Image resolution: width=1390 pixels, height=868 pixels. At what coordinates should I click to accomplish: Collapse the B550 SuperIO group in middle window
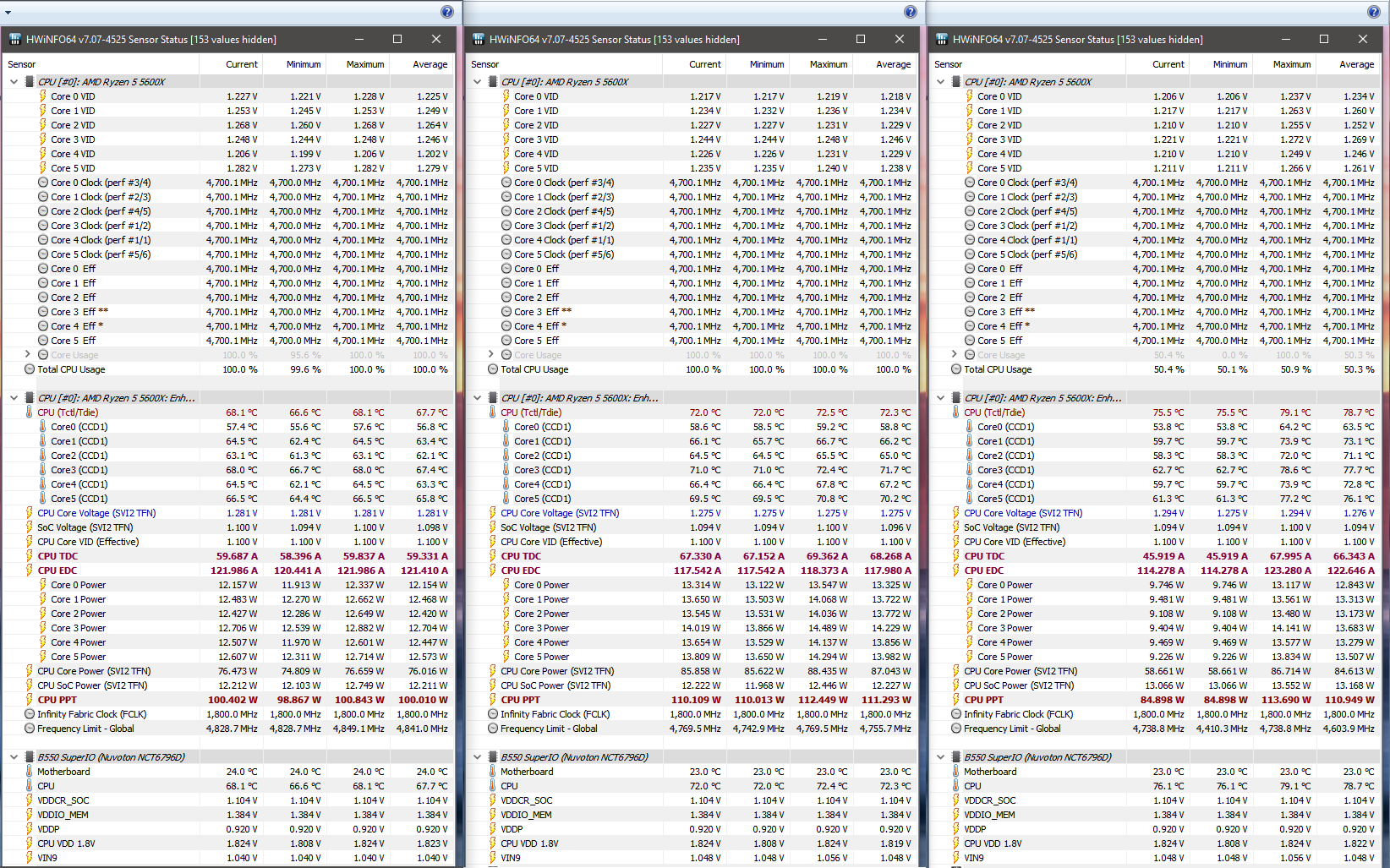coord(477,757)
